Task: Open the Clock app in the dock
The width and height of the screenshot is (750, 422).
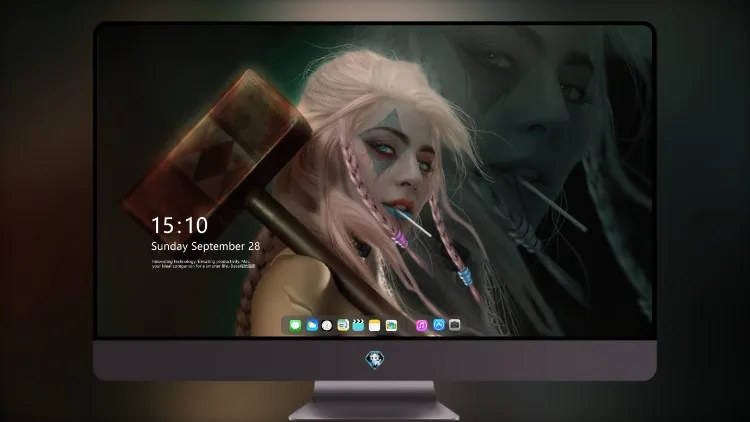Action: tap(327, 325)
